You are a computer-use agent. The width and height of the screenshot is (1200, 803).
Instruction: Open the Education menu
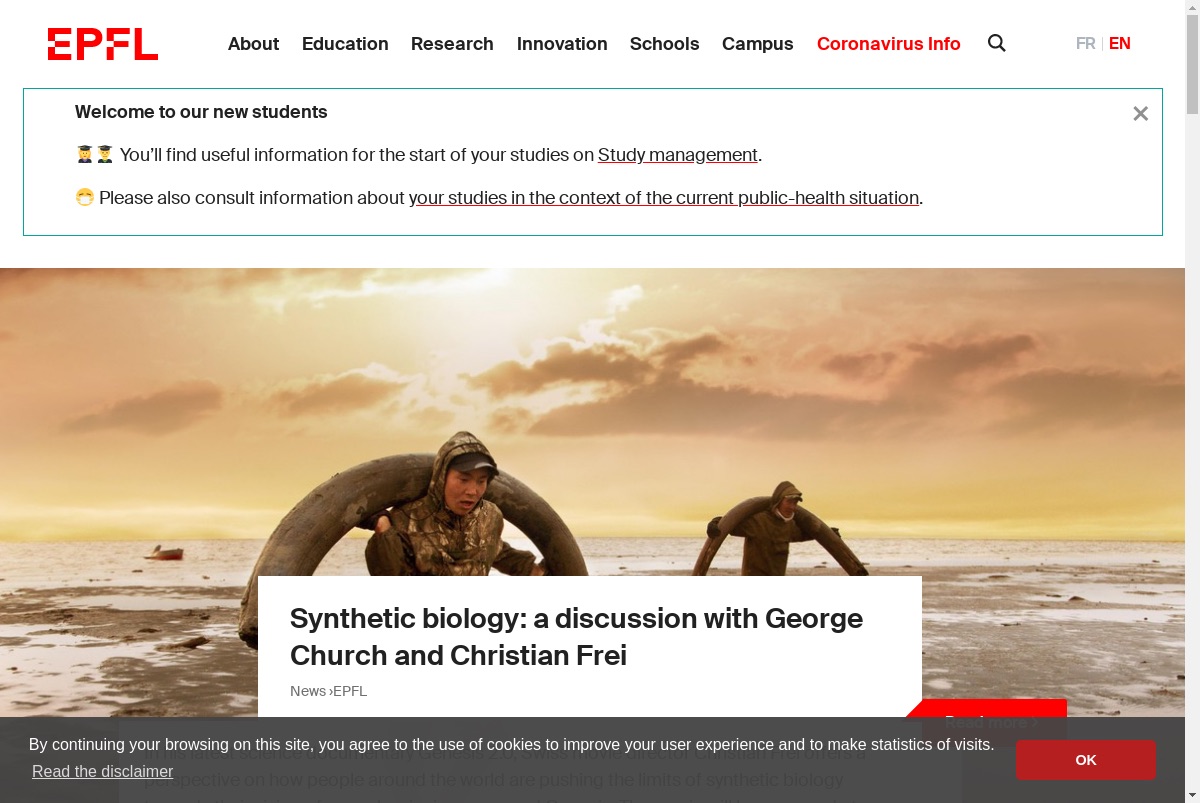(345, 44)
